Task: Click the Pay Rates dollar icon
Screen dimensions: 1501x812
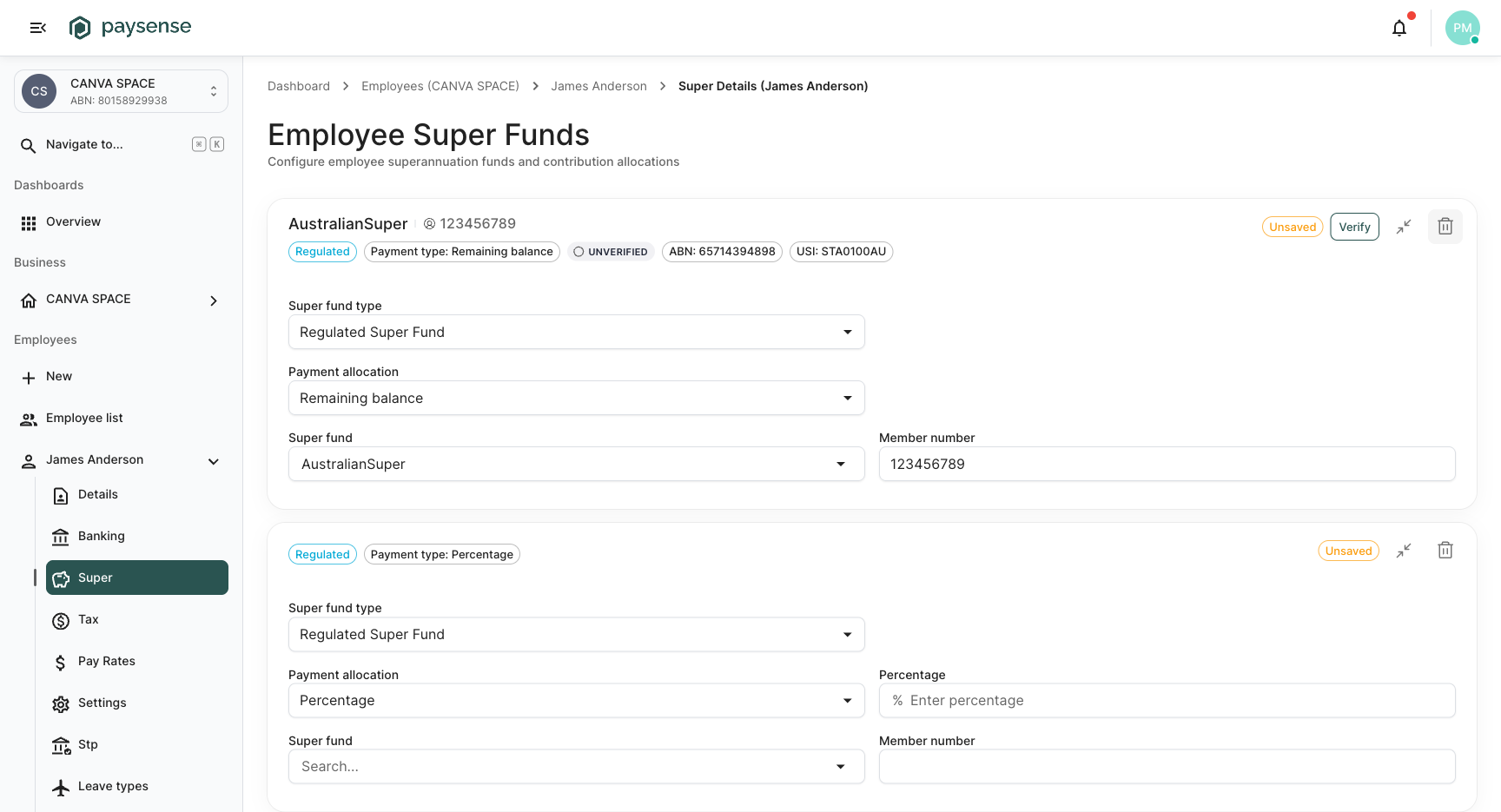Action: [x=61, y=663]
